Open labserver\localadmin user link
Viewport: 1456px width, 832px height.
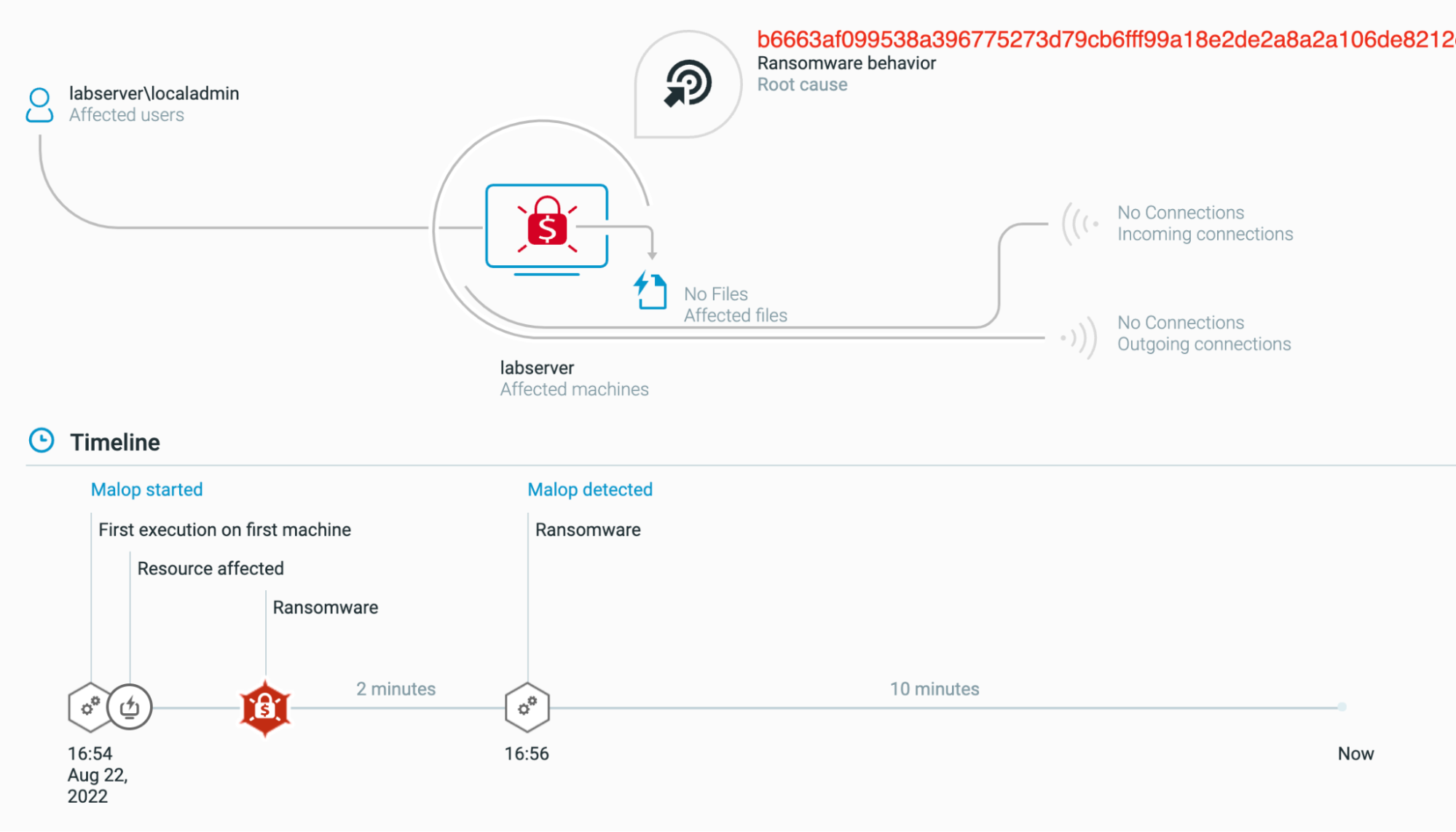point(154,93)
